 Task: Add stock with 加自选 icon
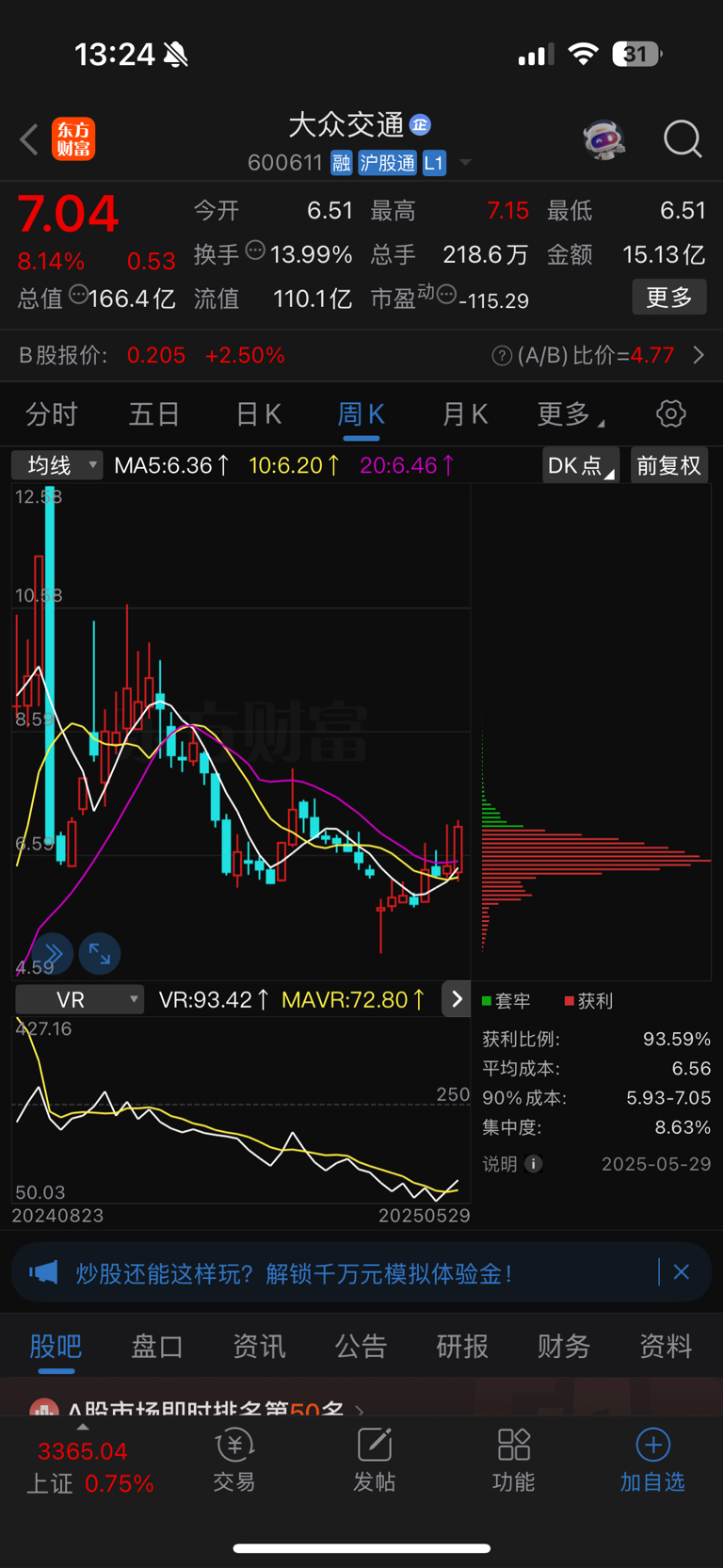click(x=652, y=1461)
